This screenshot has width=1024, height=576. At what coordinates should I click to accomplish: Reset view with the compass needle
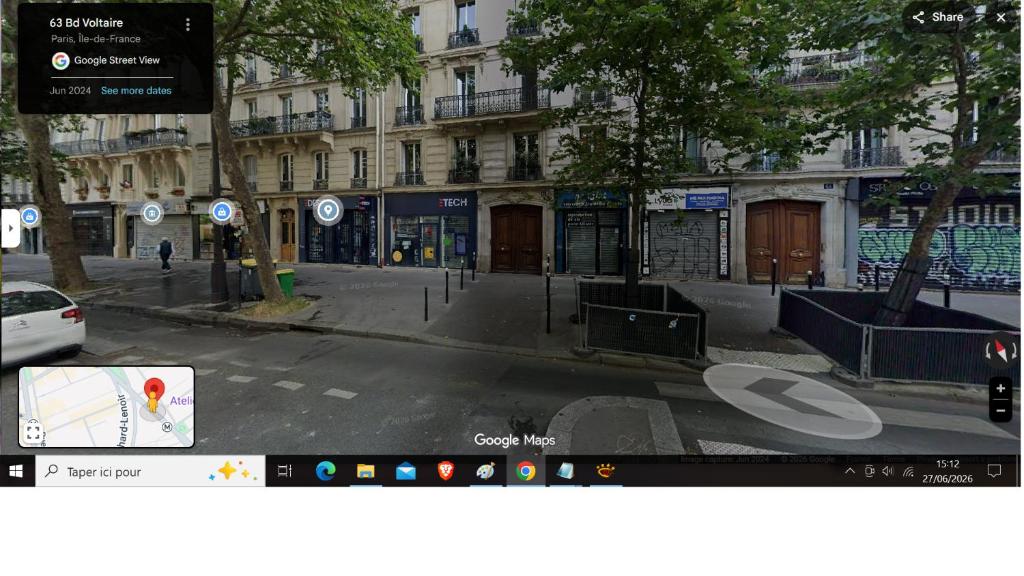pyautogui.click(x=1000, y=351)
